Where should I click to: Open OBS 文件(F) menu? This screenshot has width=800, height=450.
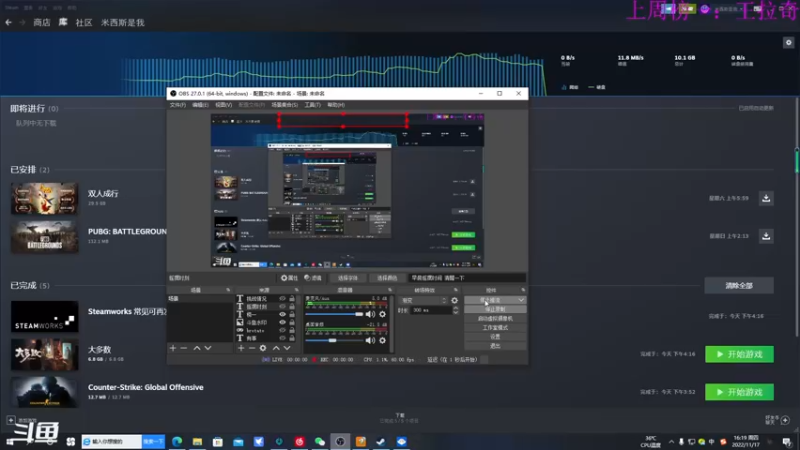[178, 105]
